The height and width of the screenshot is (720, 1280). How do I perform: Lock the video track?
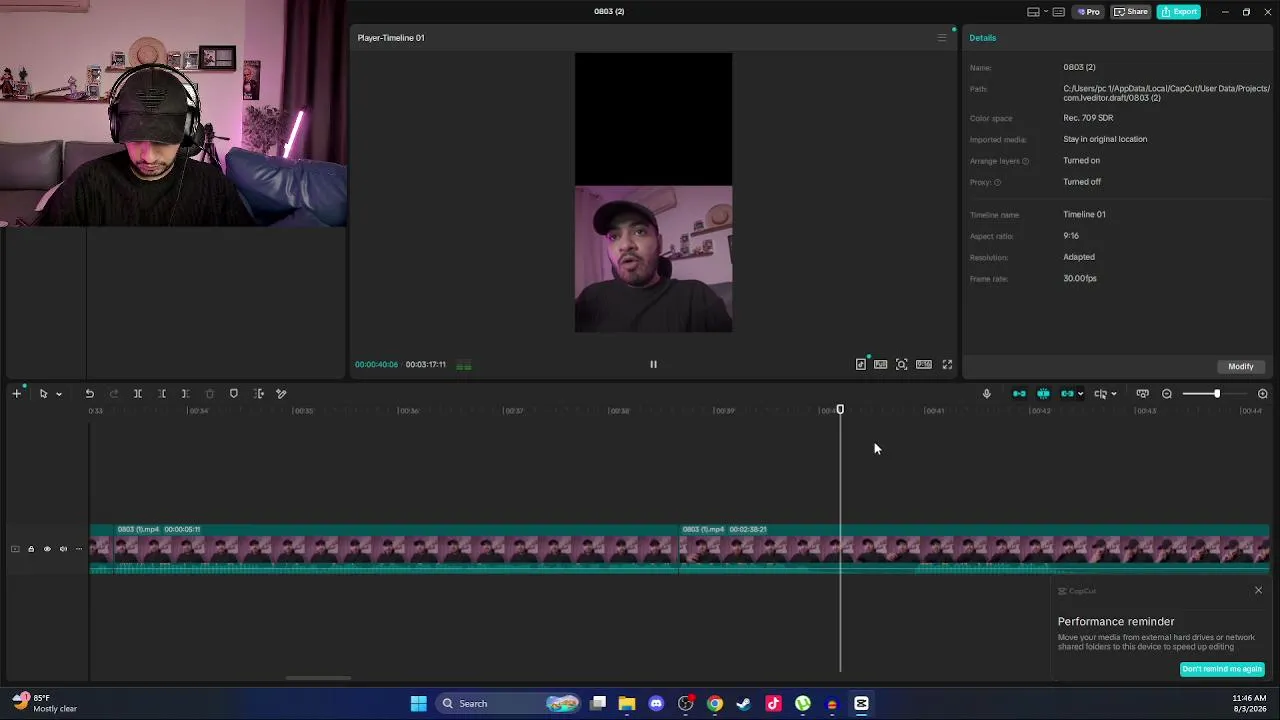pyautogui.click(x=30, y=549)
